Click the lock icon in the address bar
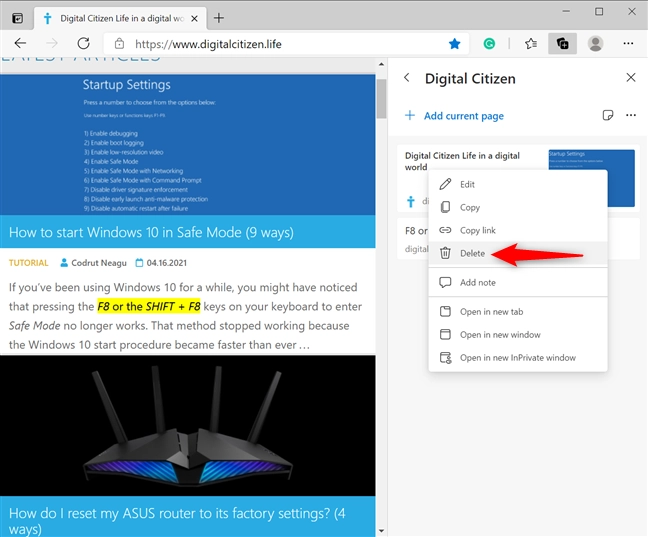The width and height of the screenshot is (648, 537). point(119,43)
